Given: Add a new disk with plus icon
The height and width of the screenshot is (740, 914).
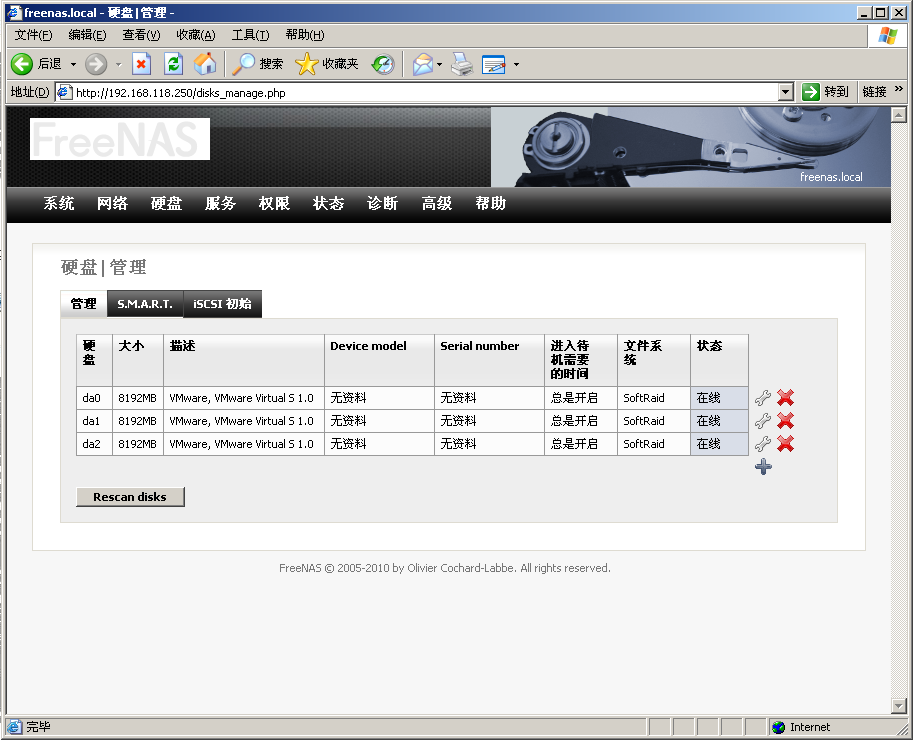Looking at the screenshot, I should (x=763, y=467).
